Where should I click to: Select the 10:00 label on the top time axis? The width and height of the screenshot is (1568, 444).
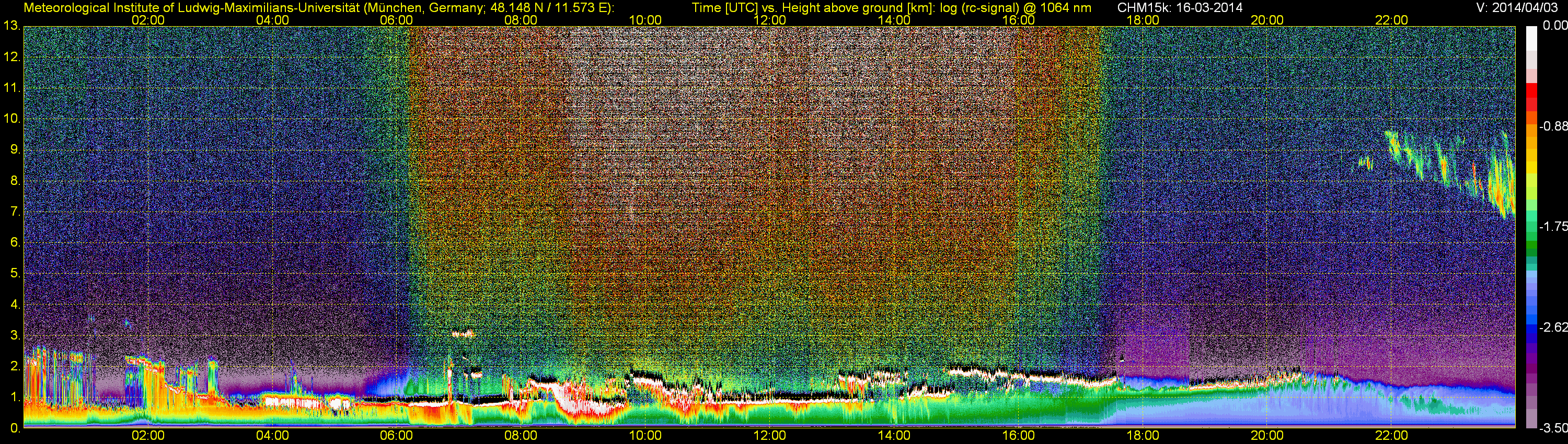pos(645,20)
